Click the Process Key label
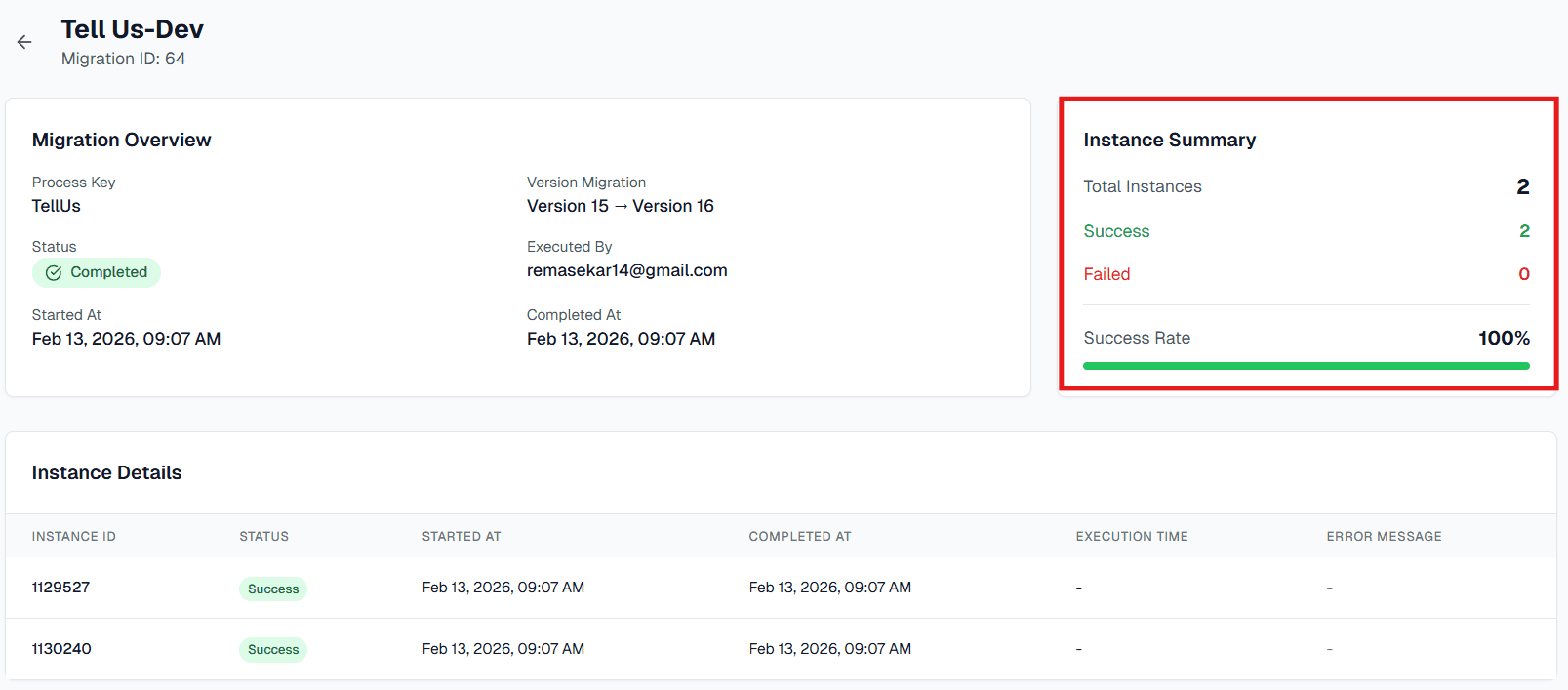The image size is (1568, 690). (x=74, y=183)
